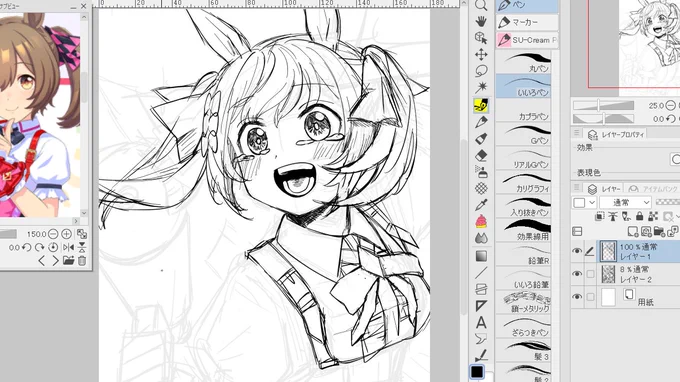Select the Straight line figure tool
680x382 pixels.
pos(481,273)
